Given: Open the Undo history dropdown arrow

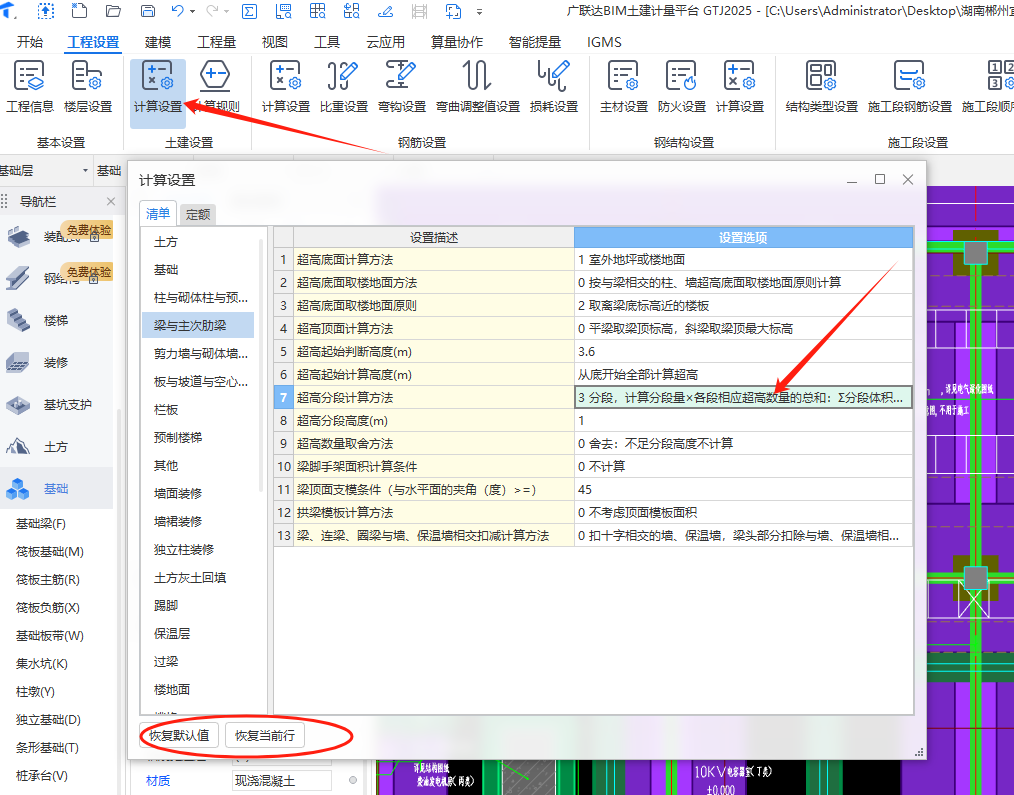Looking at the screenshot, I should pyautogui.click(x=192, y=12).
